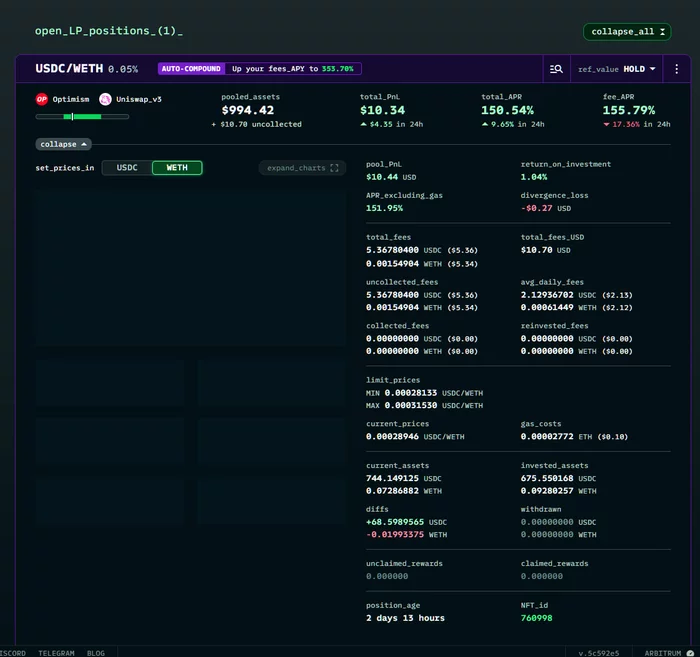Click the '$4.35 in 24h' PnL change
Viewport: 700px width, 657px height.
click(x=392, y=124)
